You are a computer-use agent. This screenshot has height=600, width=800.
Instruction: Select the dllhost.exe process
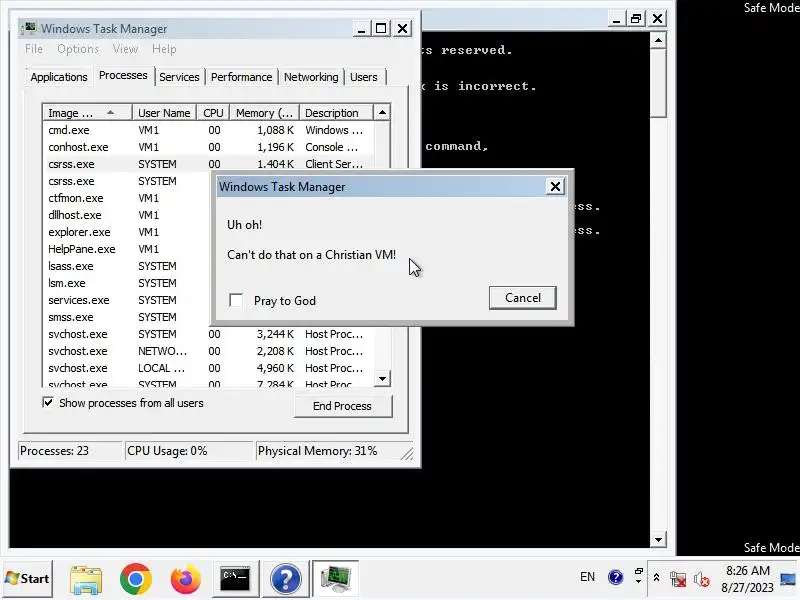coord(127,215)
